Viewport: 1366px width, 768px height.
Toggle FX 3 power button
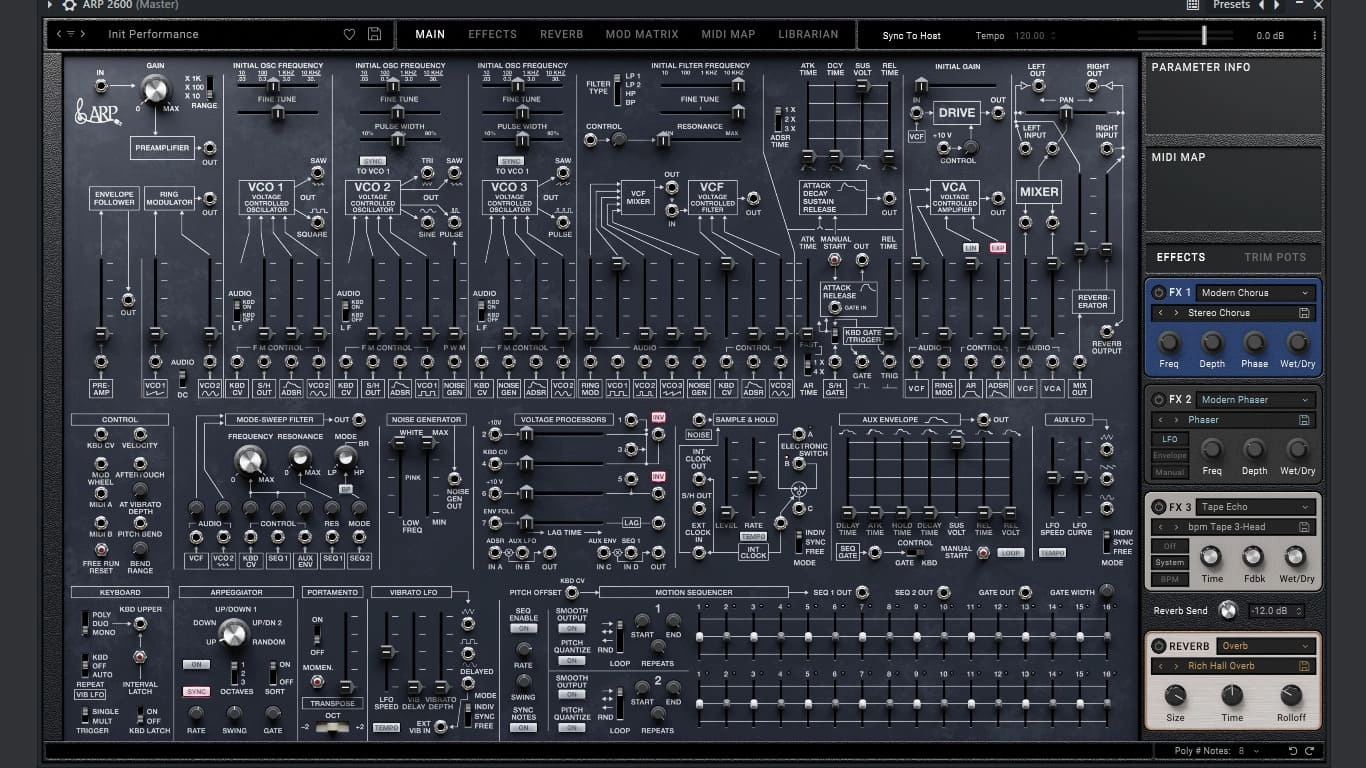pyautogui.click(x=1159, y=507)
